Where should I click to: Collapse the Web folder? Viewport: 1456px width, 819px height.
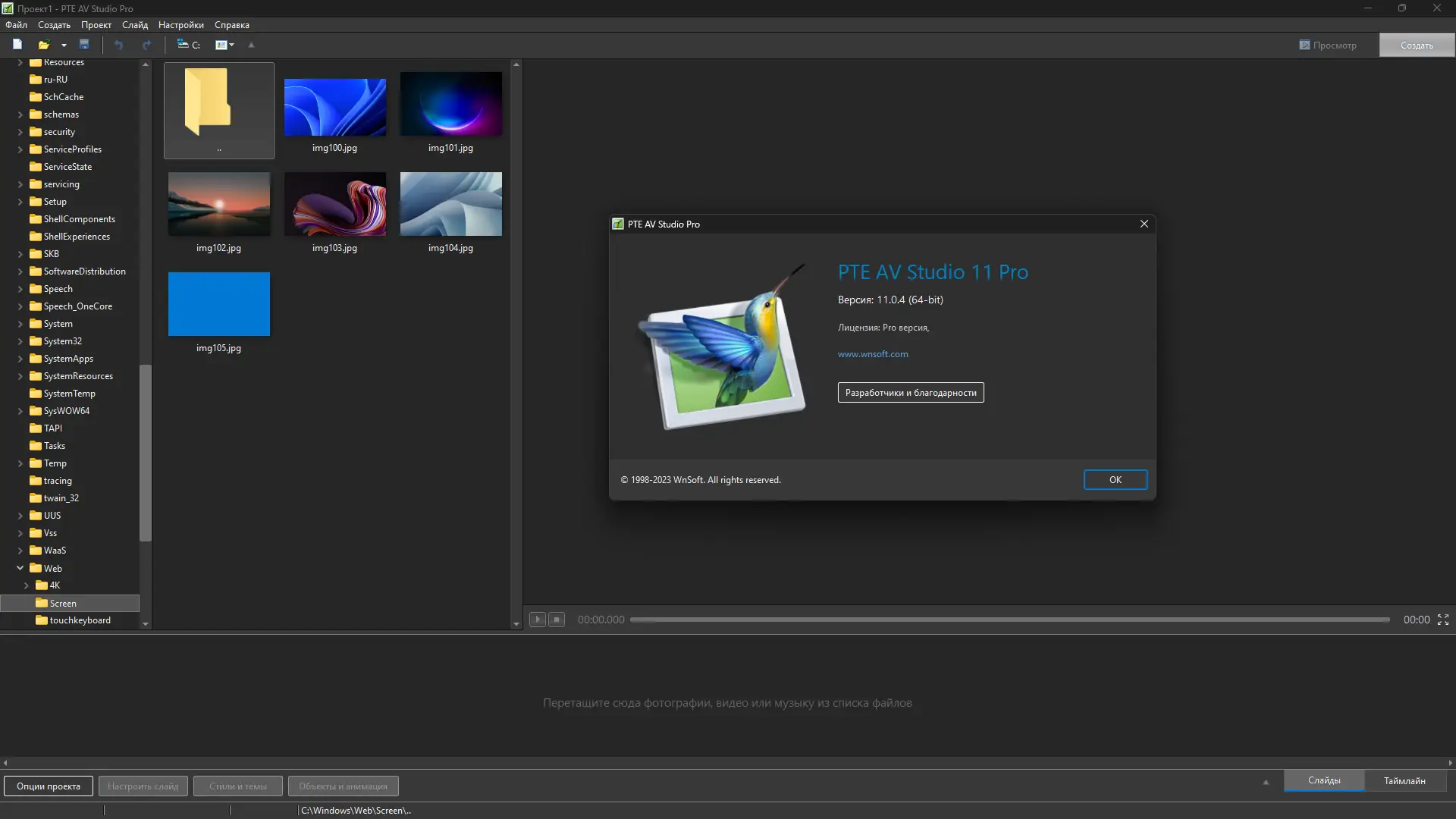coord(20,568)
